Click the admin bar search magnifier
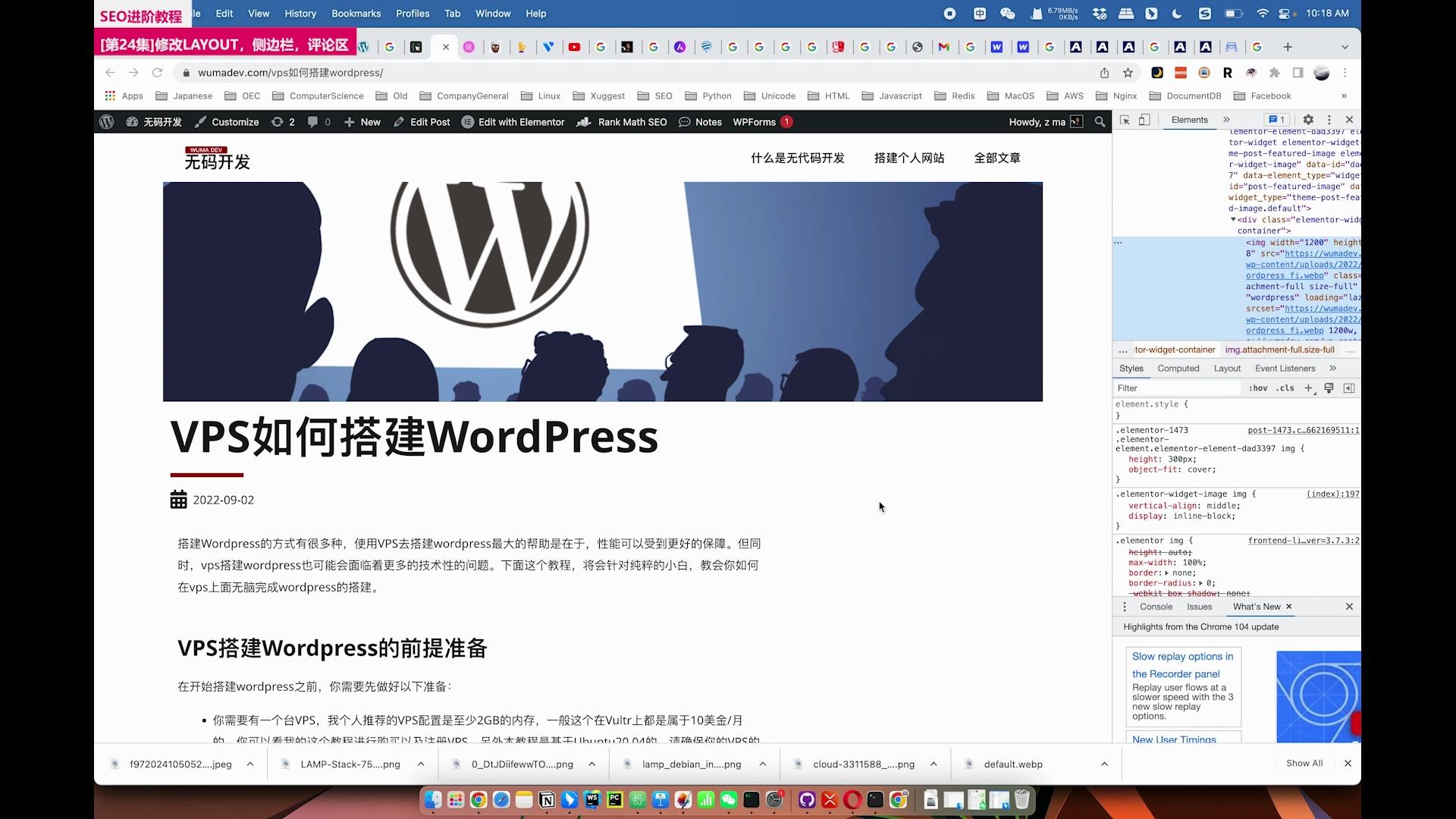 [1100, 121]
